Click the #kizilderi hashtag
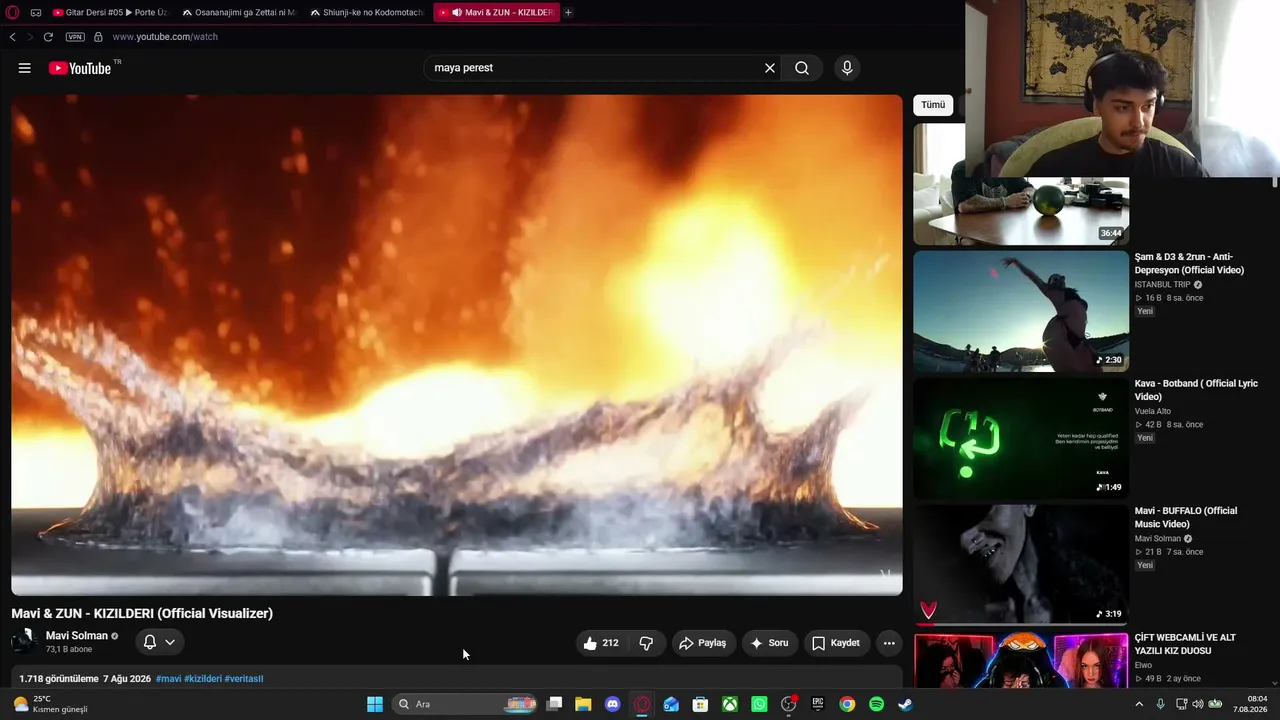Image resolution: width=1280 pixels, height=720 pixels. pos(203,679)
